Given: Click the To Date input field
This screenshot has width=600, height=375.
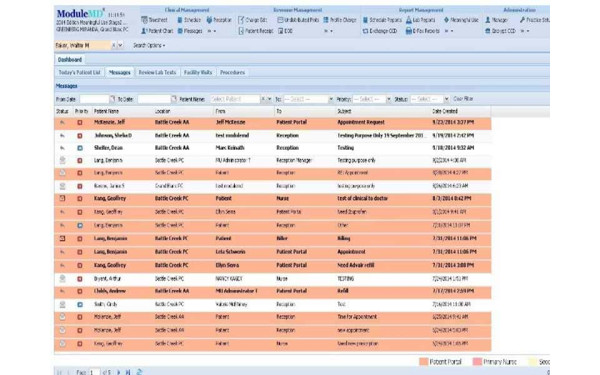Looking at the screenshot, I should [x=154, y=99].
